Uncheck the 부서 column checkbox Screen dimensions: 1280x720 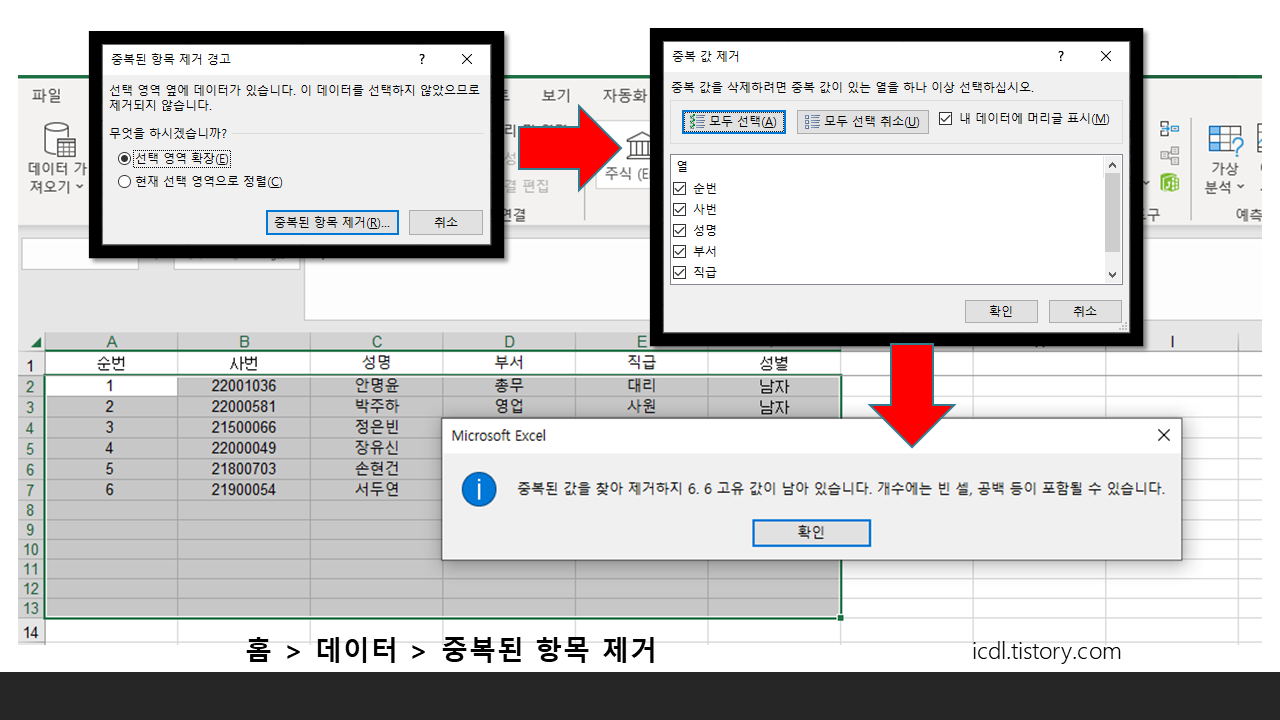coord(682,250)
